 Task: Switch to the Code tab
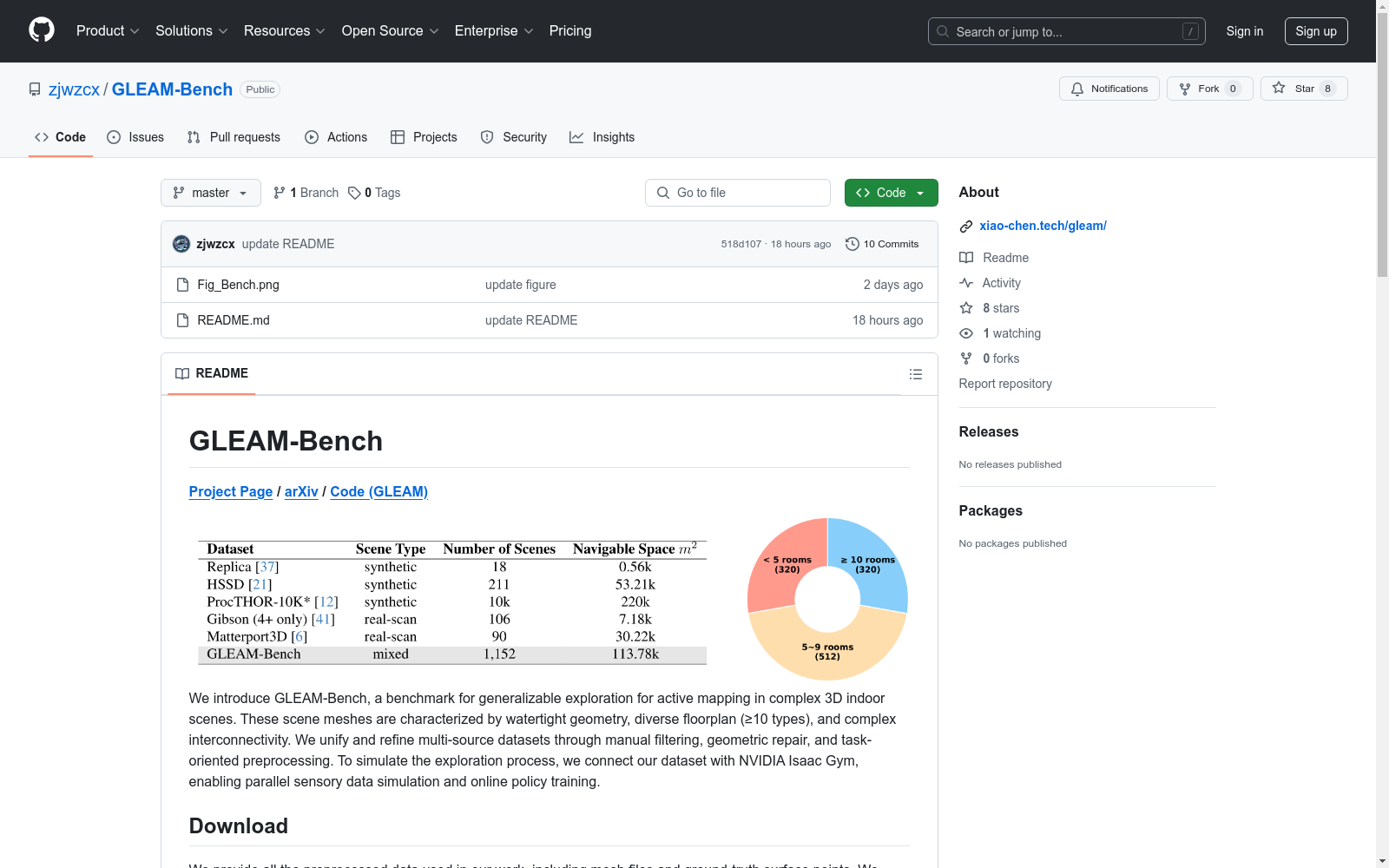coord(61,137)
